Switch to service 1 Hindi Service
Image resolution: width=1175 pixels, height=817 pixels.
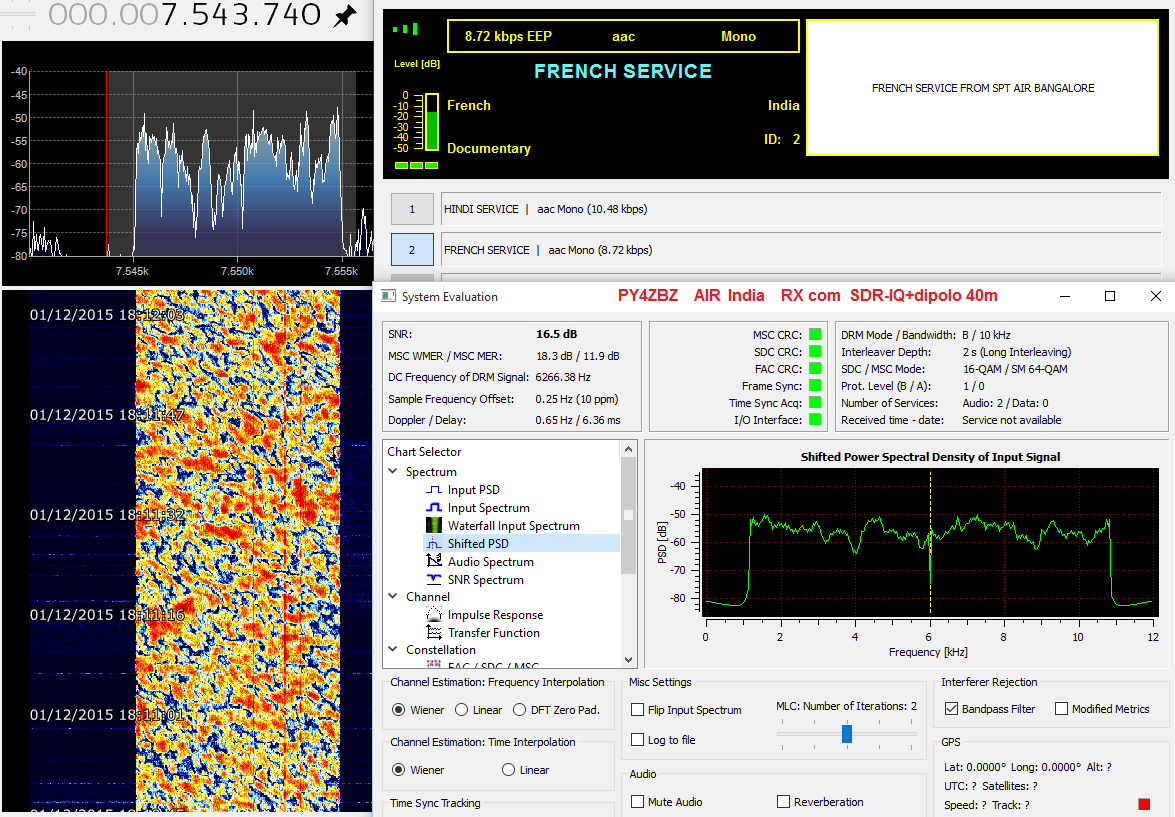[x=412, y=209]
